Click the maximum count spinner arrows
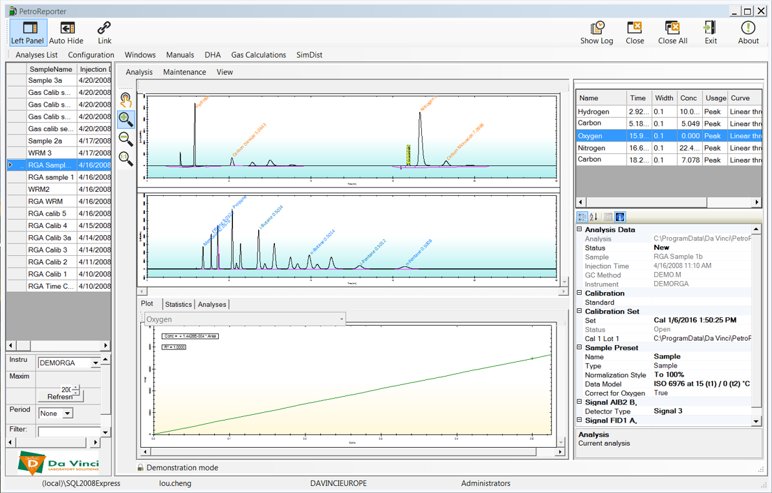The image size is (772, 493). coord(76,390)
